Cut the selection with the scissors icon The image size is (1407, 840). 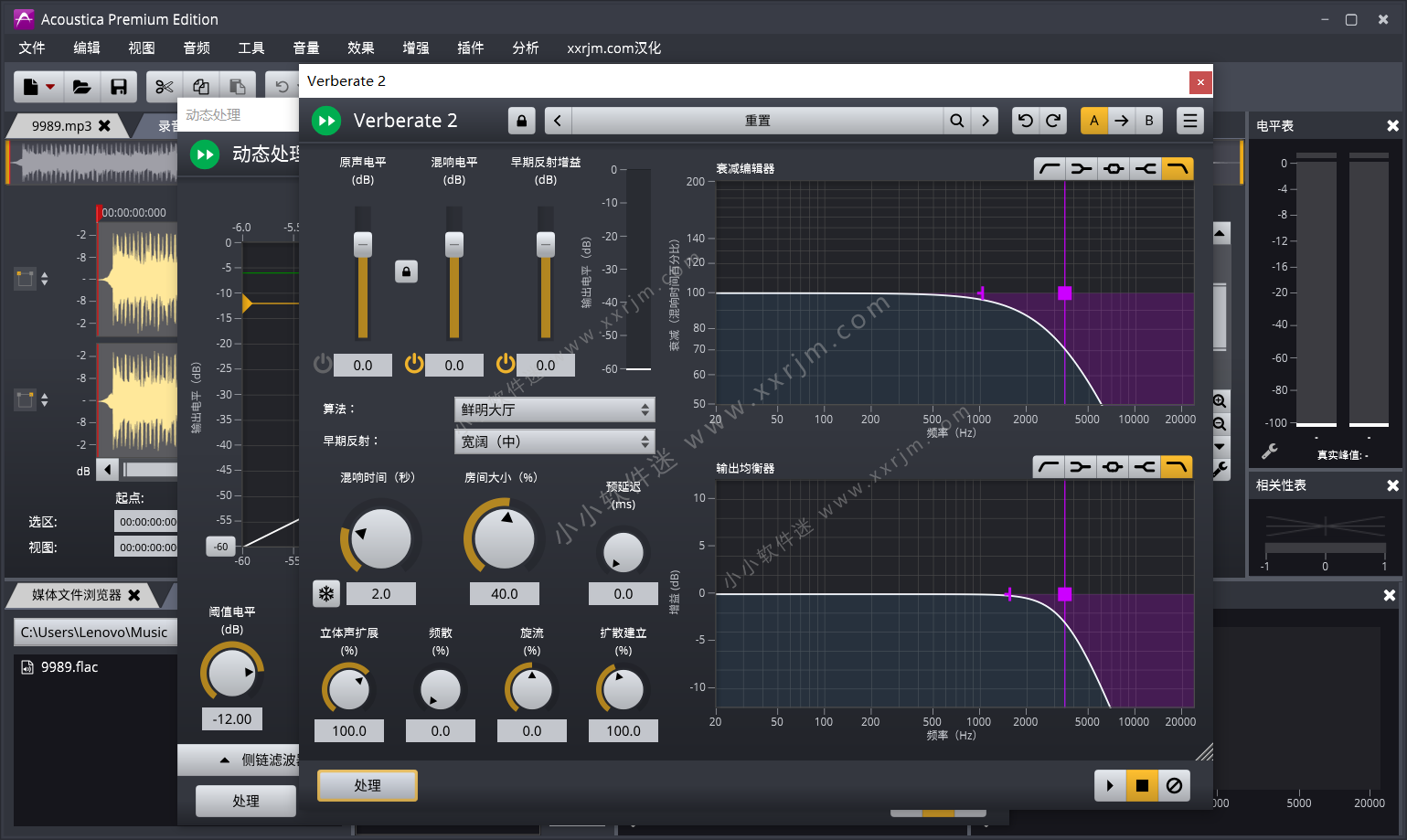click(165, 87)
